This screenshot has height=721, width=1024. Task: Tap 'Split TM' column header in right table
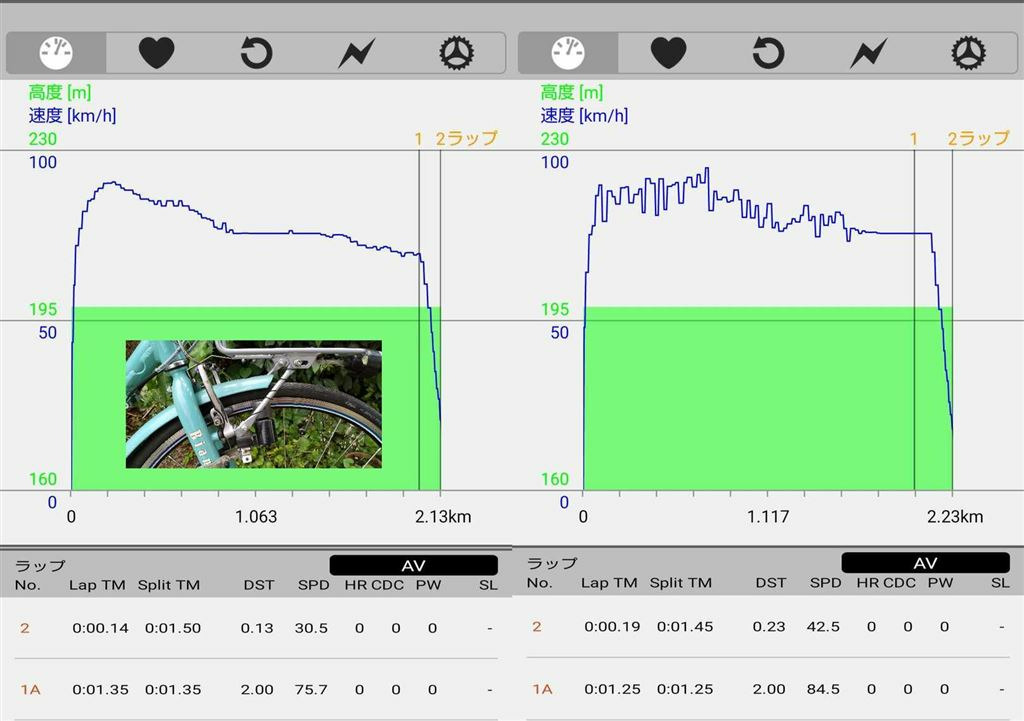680,583
